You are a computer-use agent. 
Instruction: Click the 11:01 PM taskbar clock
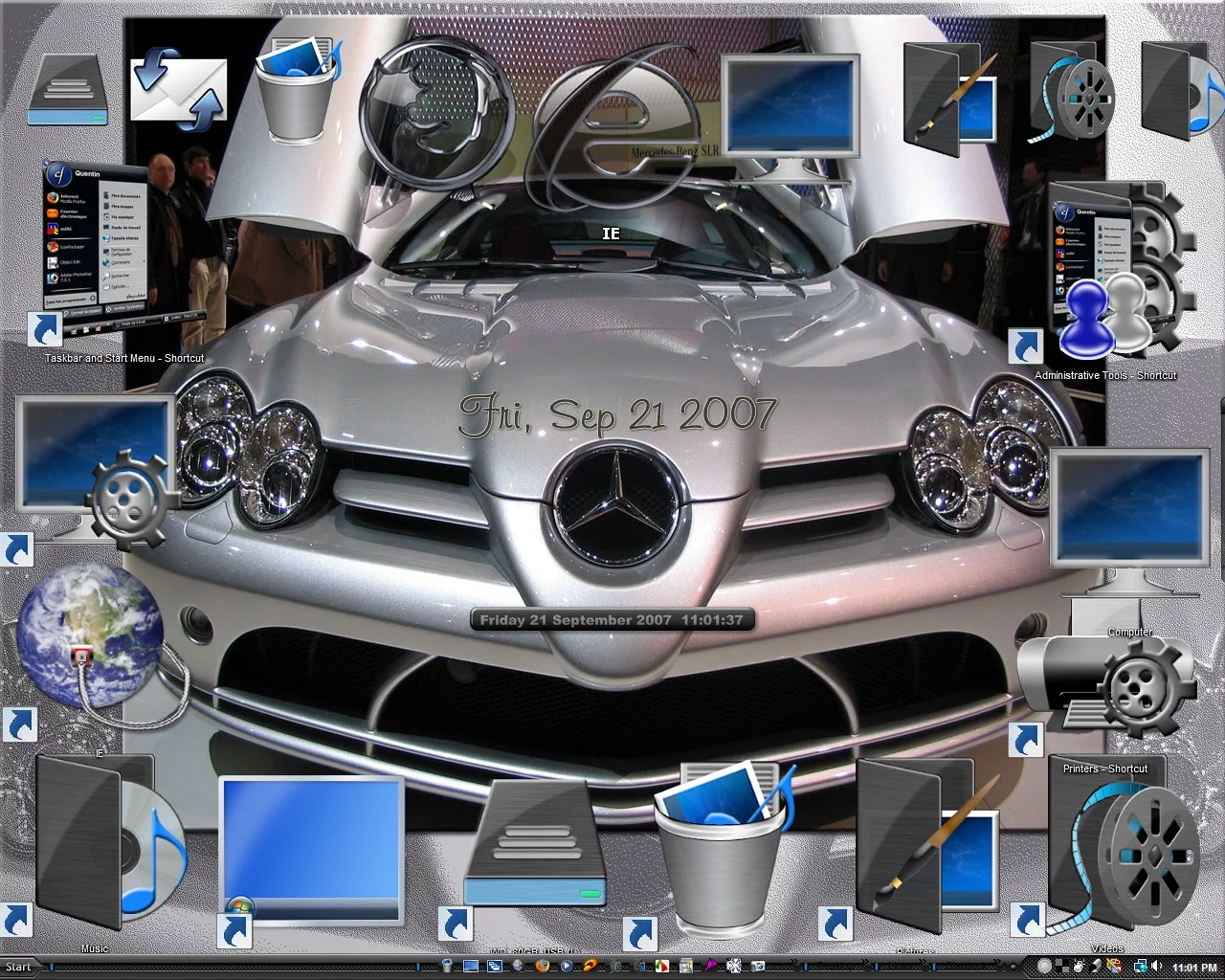click(x=1194, y=968)
